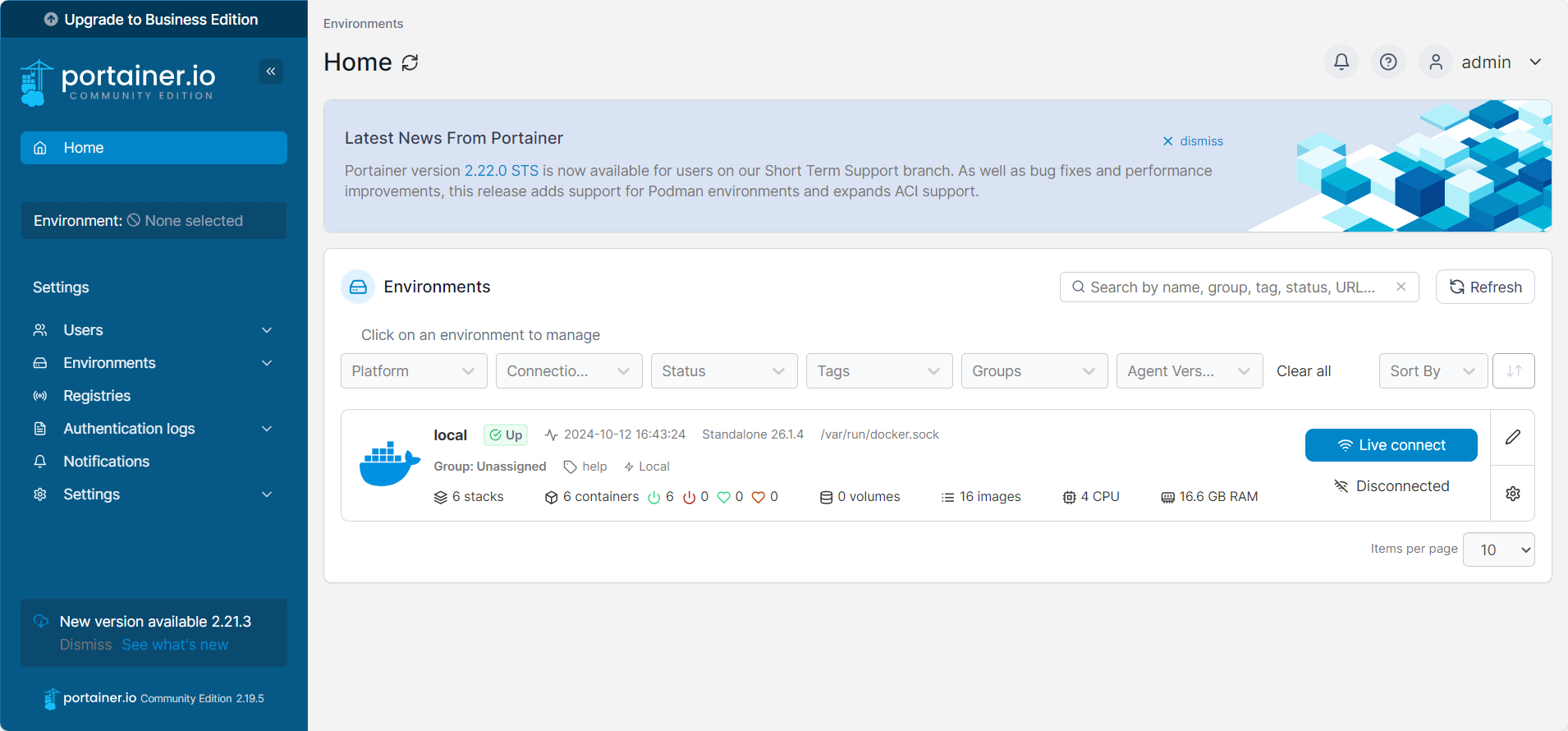Viewport: 1568px width, 731px height.
Task: Open the Status filter dropdown
Action: [x=724, y=370]
